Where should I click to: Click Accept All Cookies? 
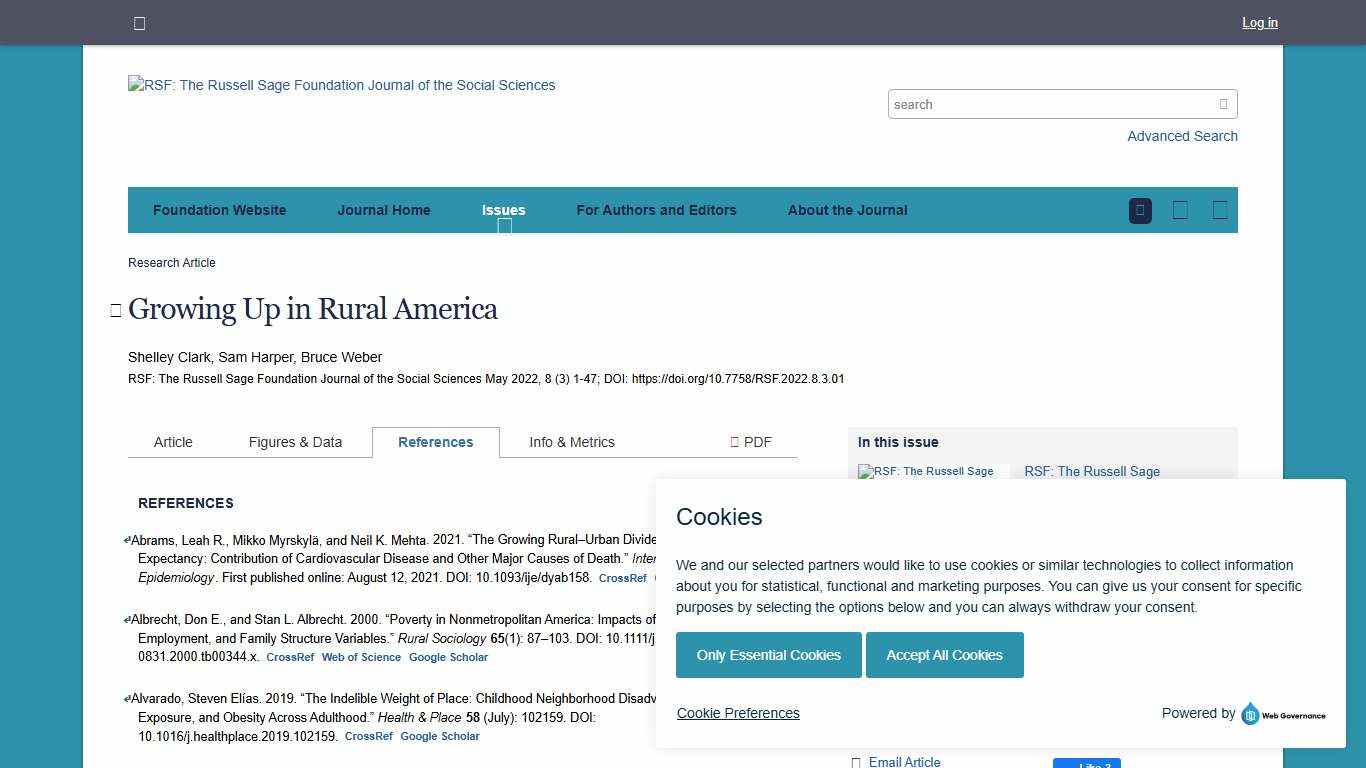tap(944, 655)
